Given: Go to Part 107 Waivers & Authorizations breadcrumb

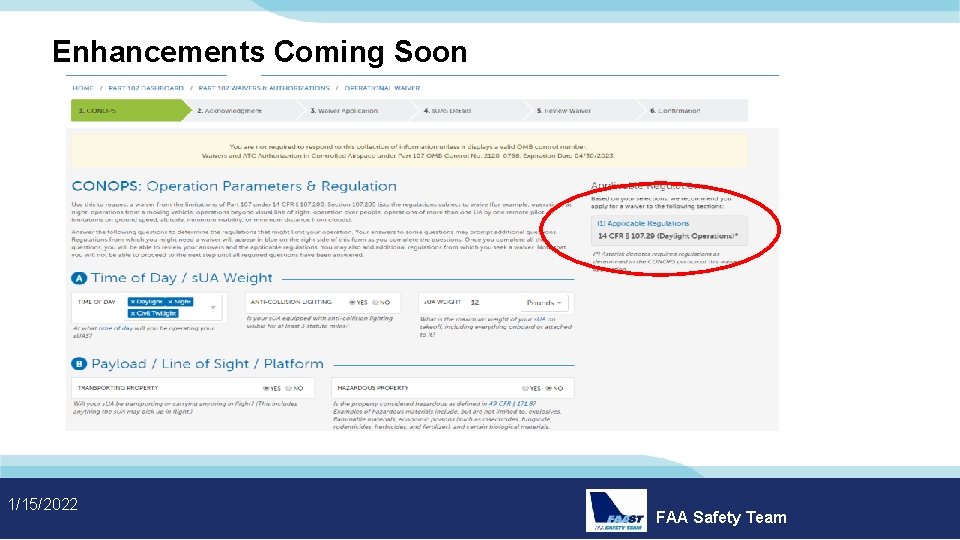Looking at the screenshot, I should (x=264, y=88).
